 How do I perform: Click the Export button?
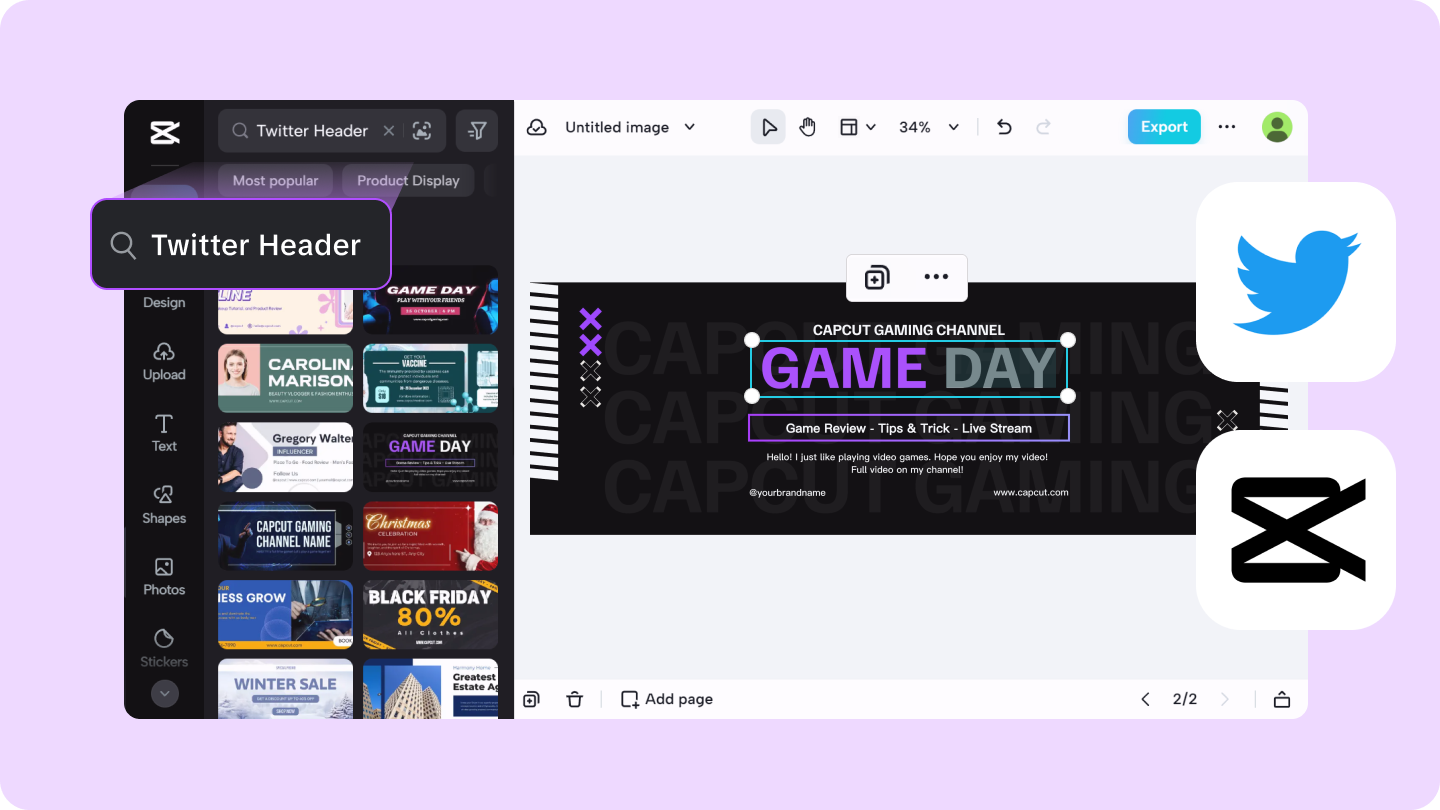(1163, 127)
